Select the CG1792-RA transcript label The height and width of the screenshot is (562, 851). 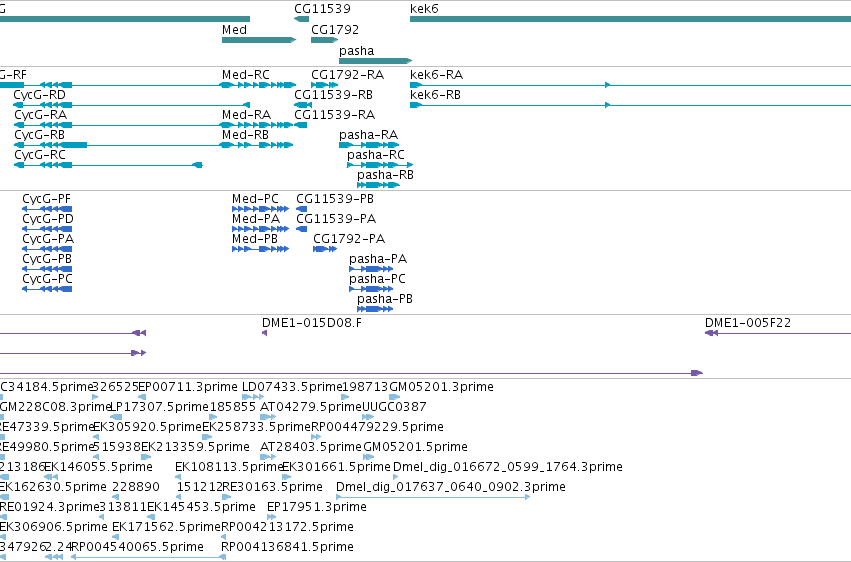point(347,75)
